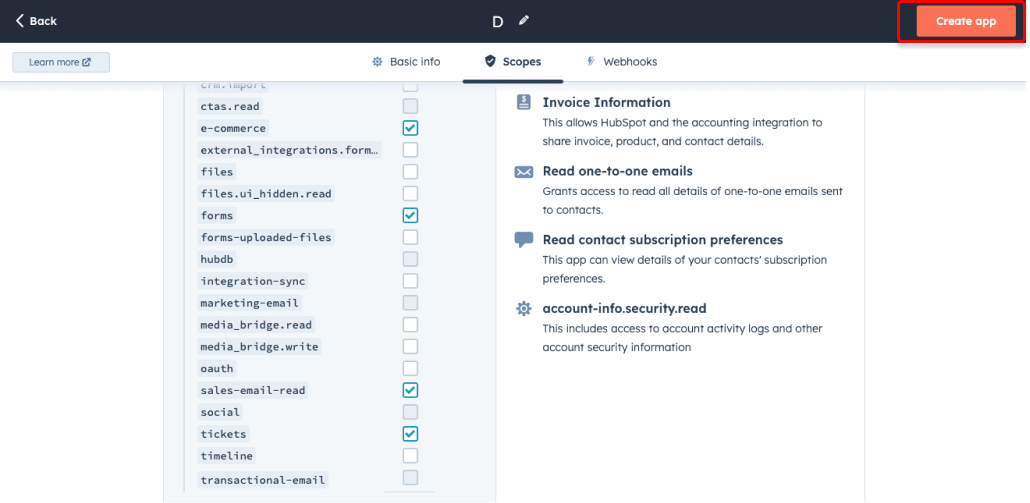The image size is (1030, 503).
Task: Click the hubdb checkbox
Action: [411, 259]
